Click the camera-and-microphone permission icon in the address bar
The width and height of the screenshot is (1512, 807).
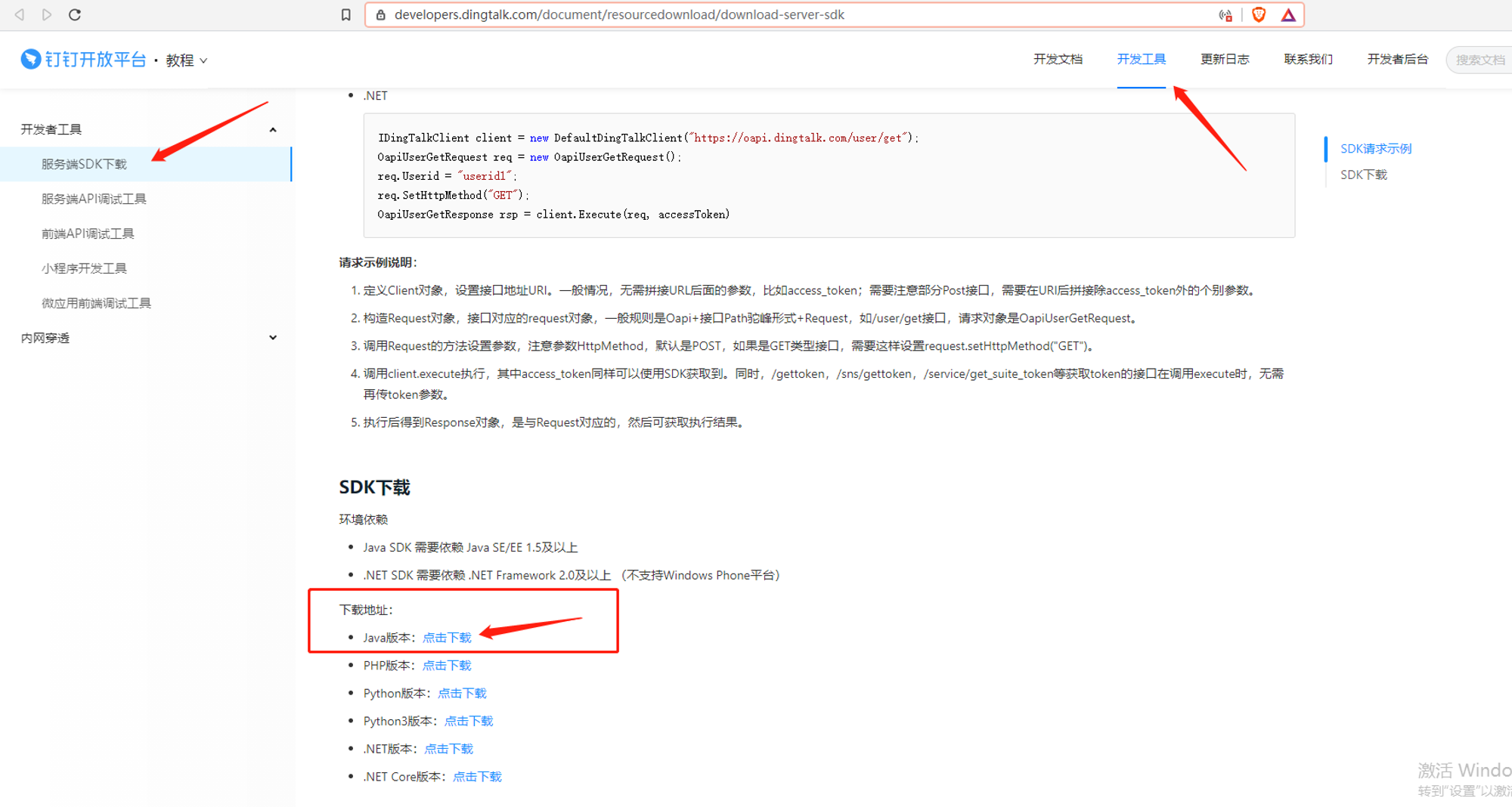(x=1225, y=15)
